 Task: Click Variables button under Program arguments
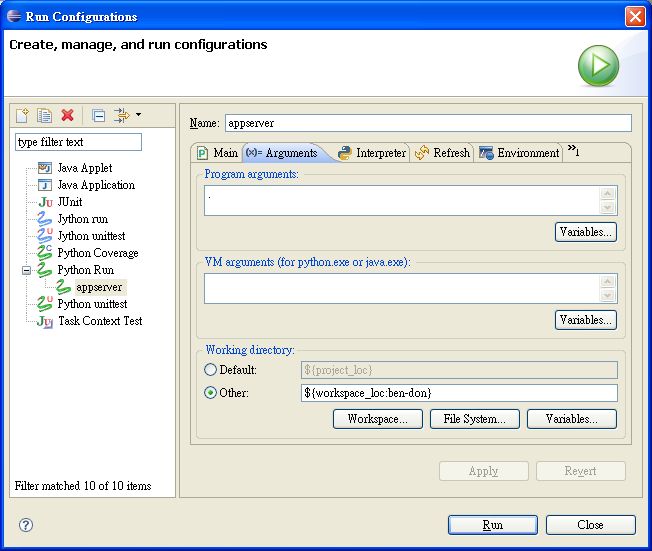click(585, 232)
